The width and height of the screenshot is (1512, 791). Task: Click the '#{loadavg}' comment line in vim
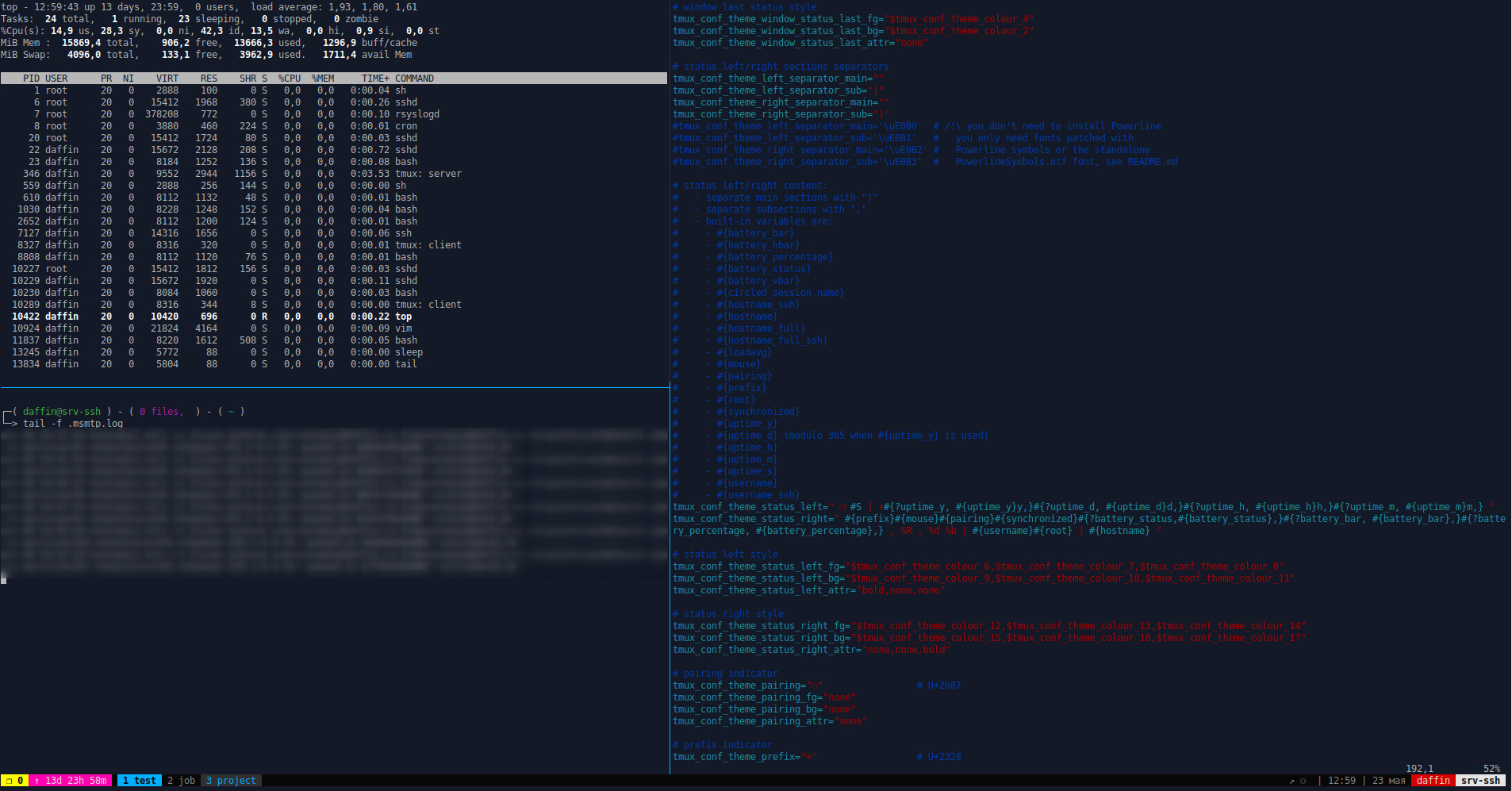[722, 352]
